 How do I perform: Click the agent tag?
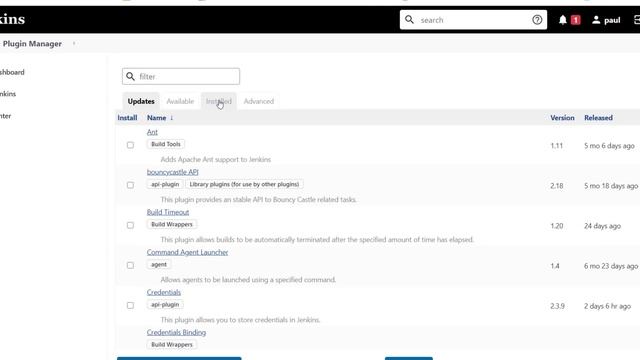[x=159, y=264]
